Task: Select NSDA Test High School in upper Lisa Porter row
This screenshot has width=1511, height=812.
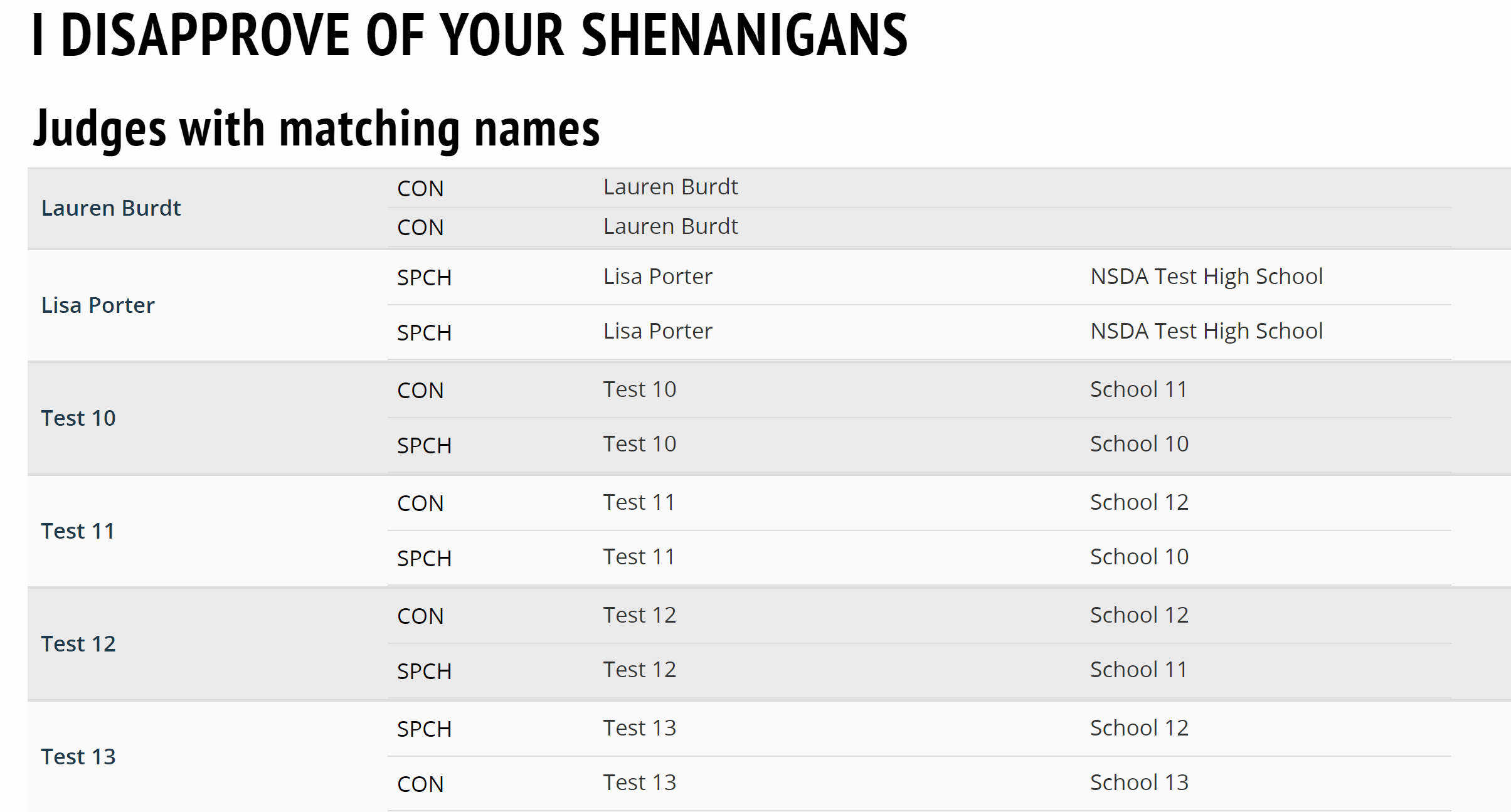Action: (x=1206, y=277)
